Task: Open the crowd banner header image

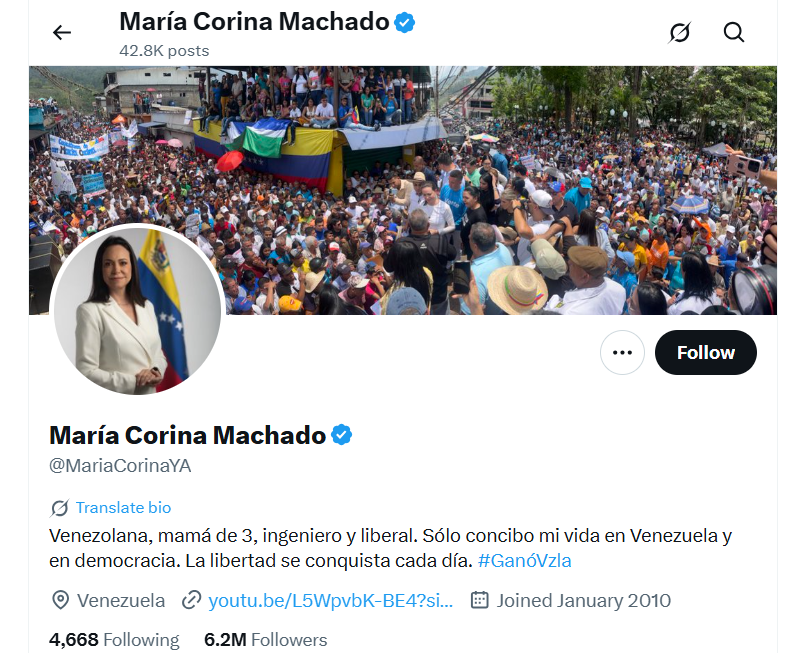Action: [403, 190]
